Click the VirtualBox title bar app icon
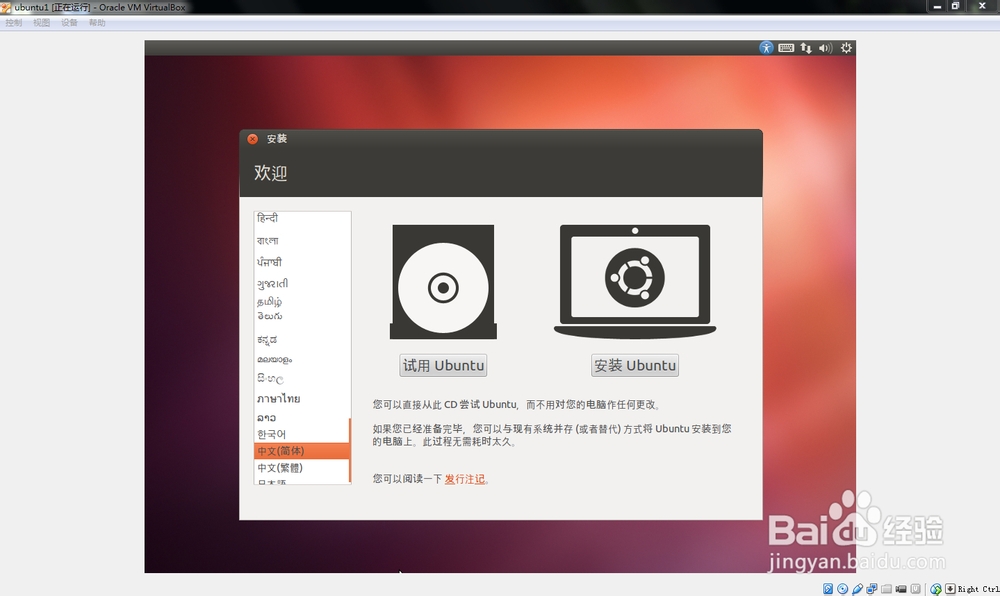Image resolution: width=1000 pixels, height=596 pixels. 6,8
